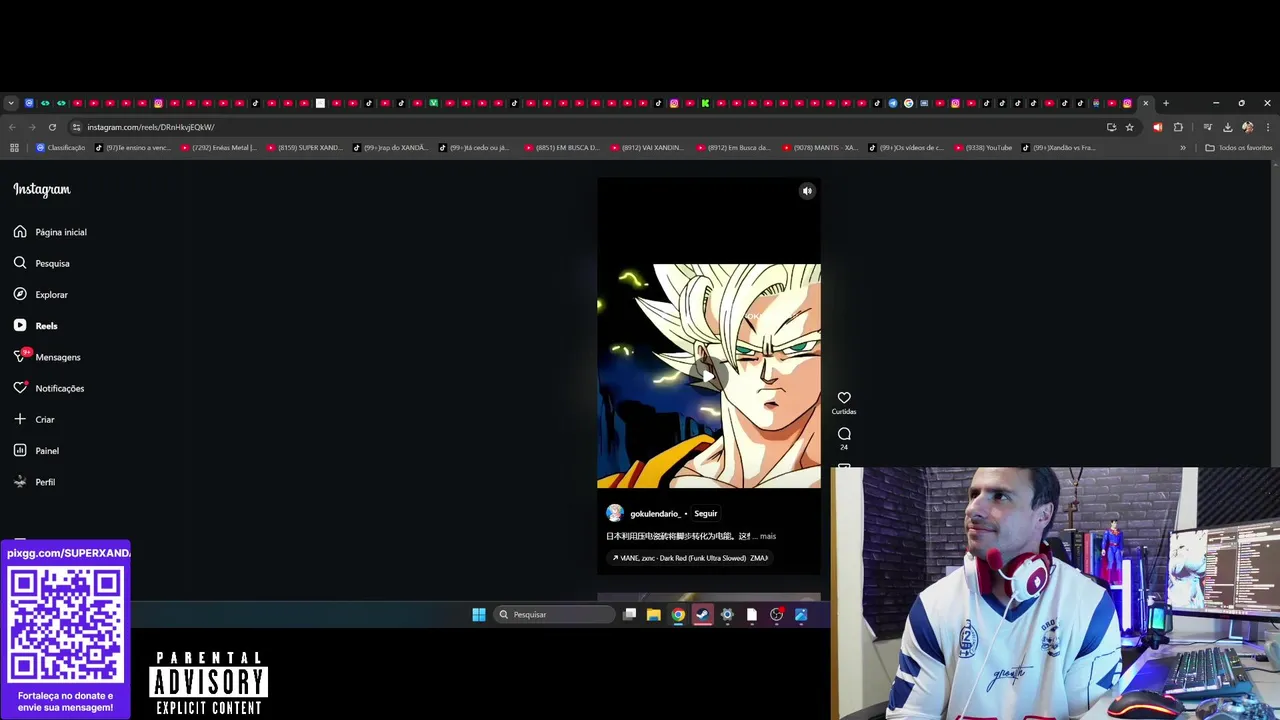Open Task View on the taskbar
Screen dimensions: 1280x720
[629, 615]
